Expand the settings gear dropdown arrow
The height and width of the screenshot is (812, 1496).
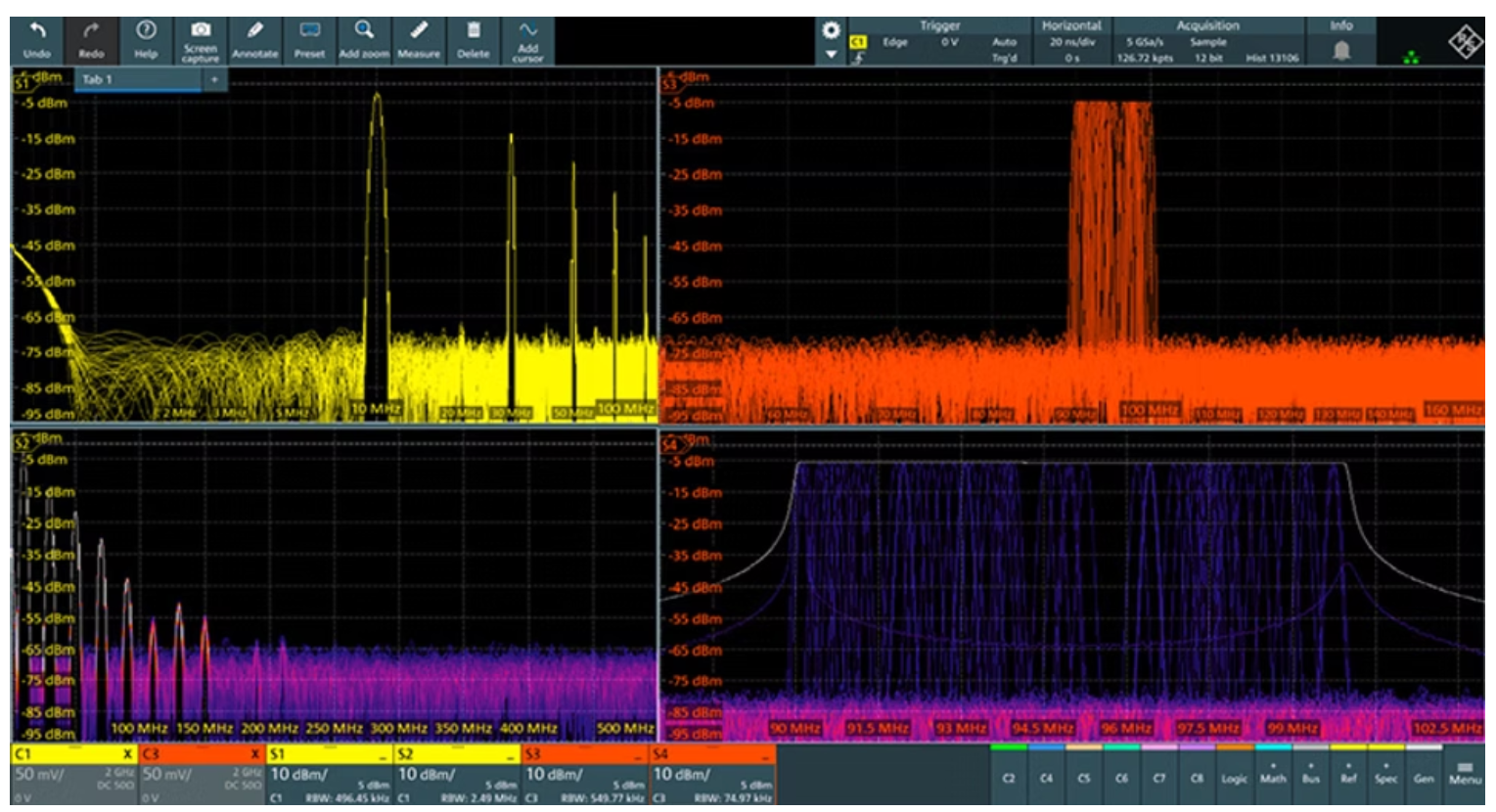831,55
